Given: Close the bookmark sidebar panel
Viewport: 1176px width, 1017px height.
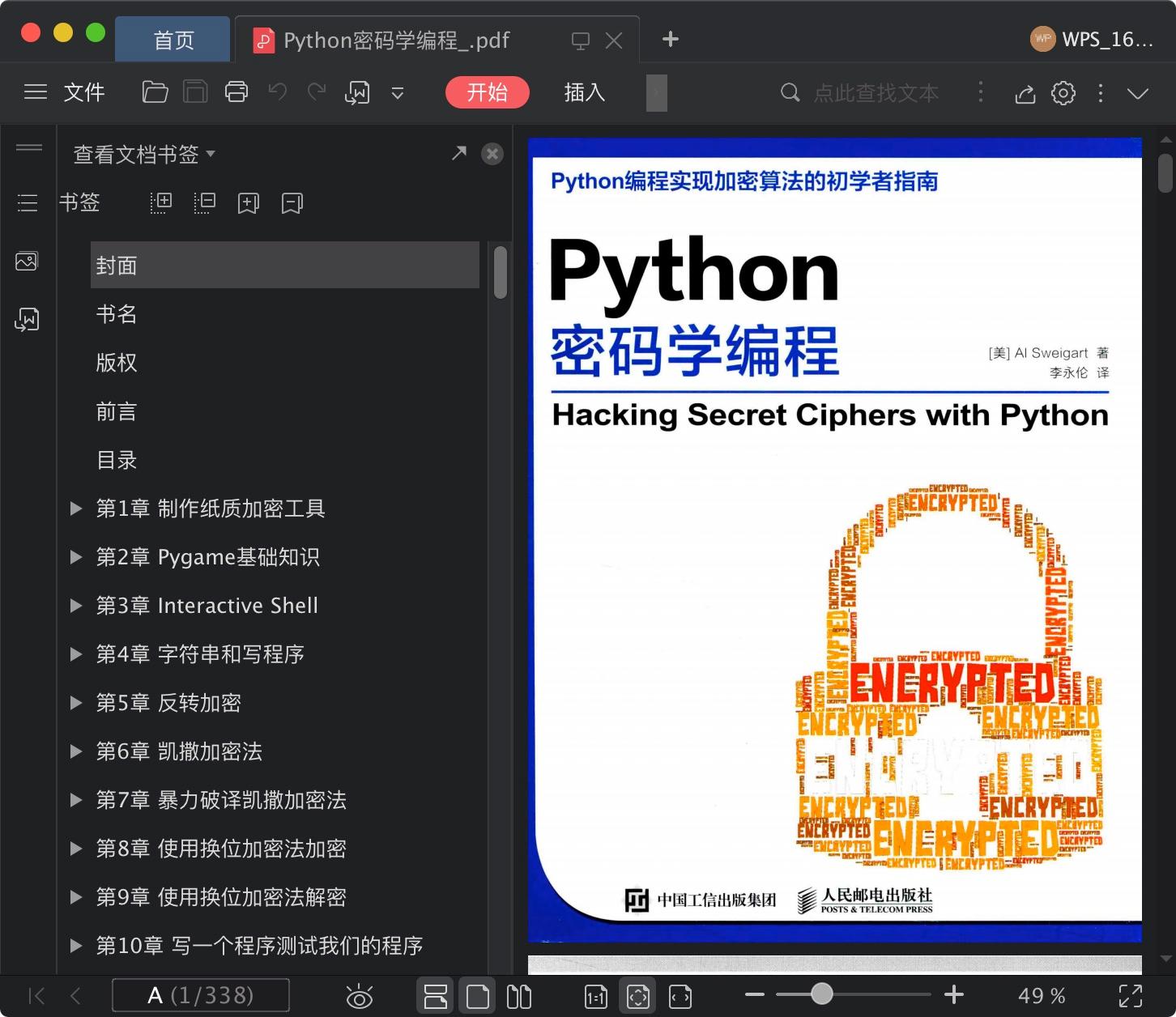Looking at the screenshot, I should 492,154.
